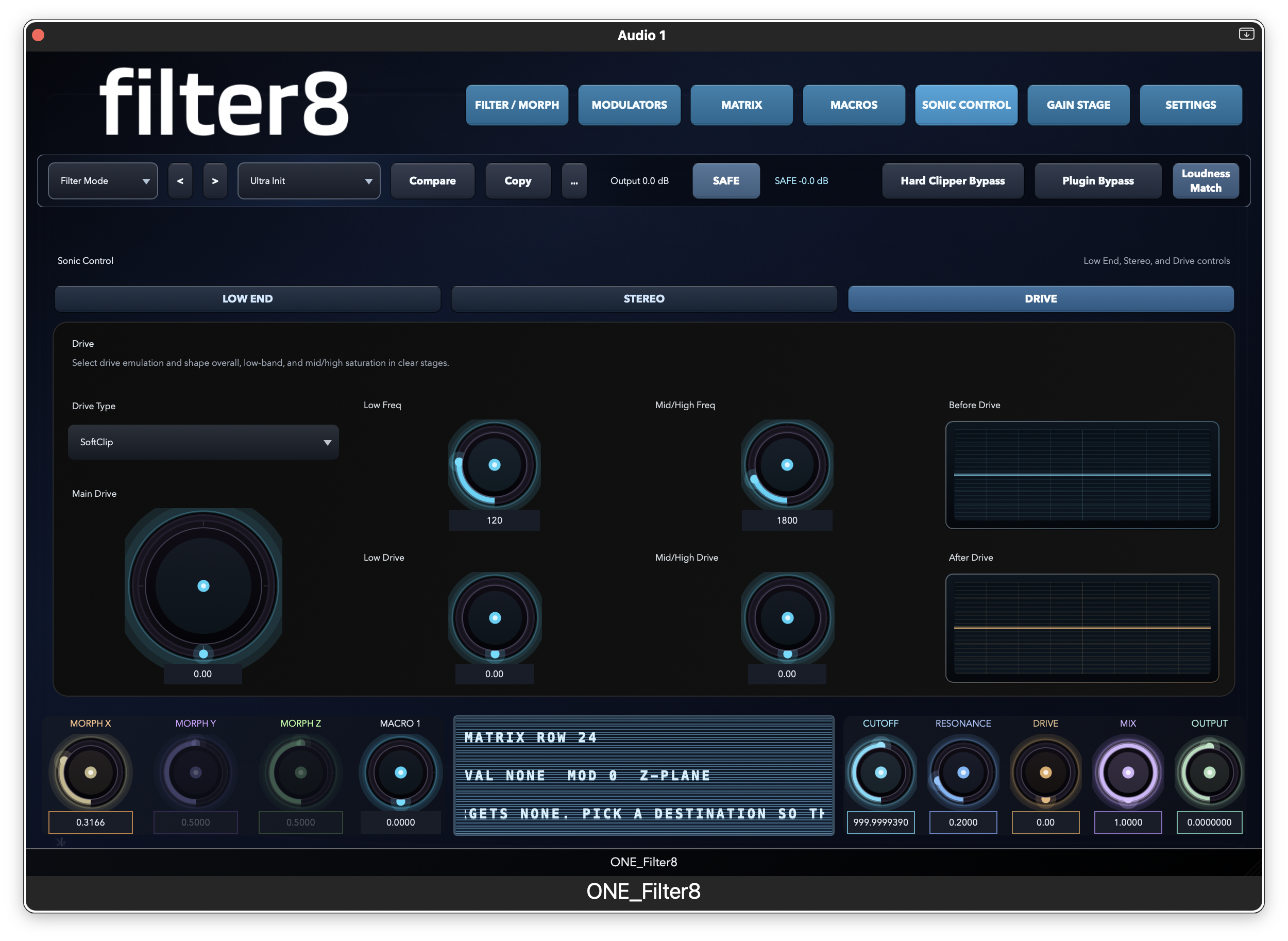The image size is (1288, 941).
Task: Click the next preset arrow button
Action: tap(215, 180)
